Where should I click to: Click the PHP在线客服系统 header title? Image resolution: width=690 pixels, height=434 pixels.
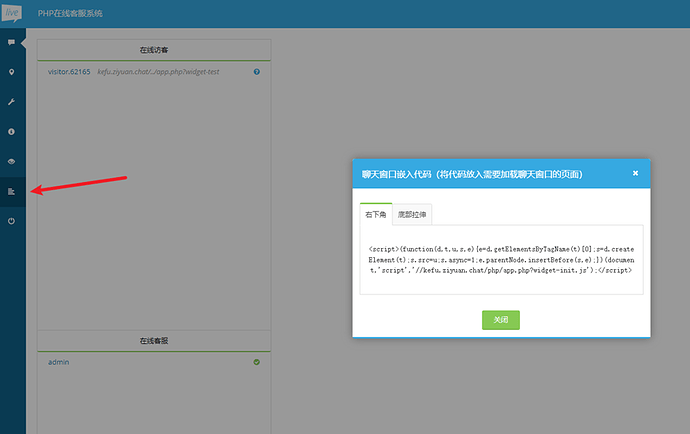[70, 13]
